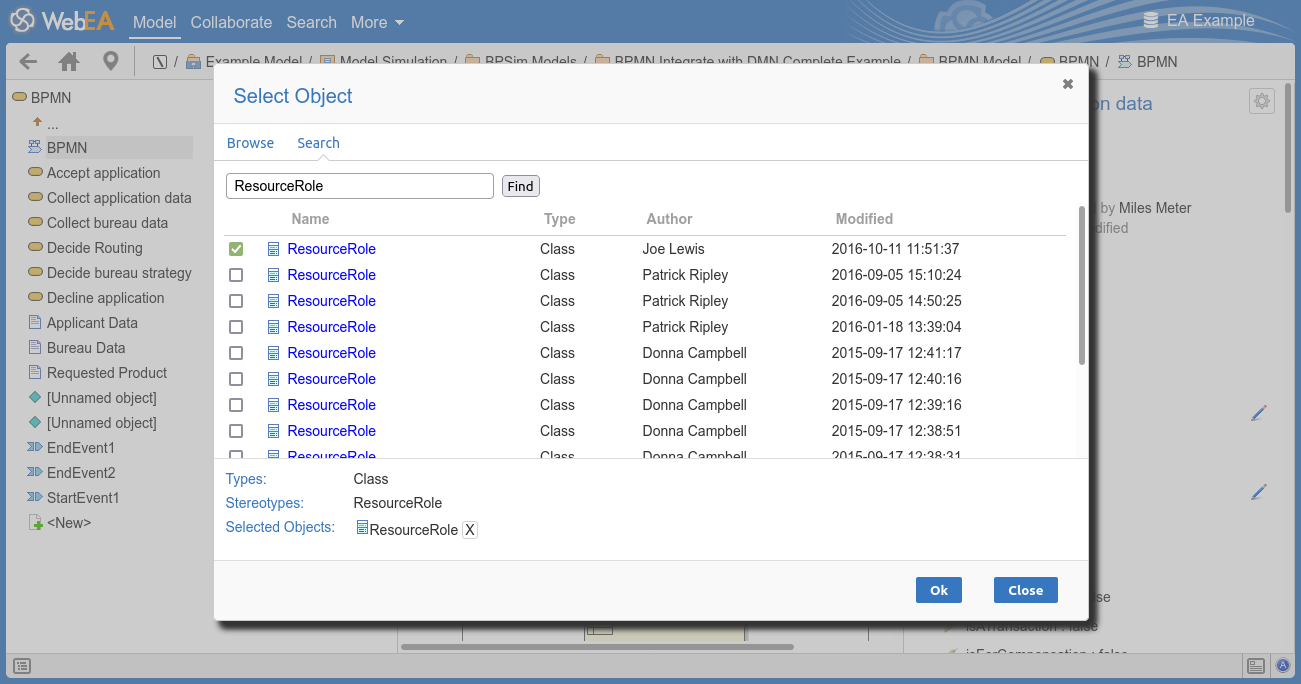
Task: Tick the ResourceRole modified 2015-09-17 12:41:17
Action: click(236, 353)
